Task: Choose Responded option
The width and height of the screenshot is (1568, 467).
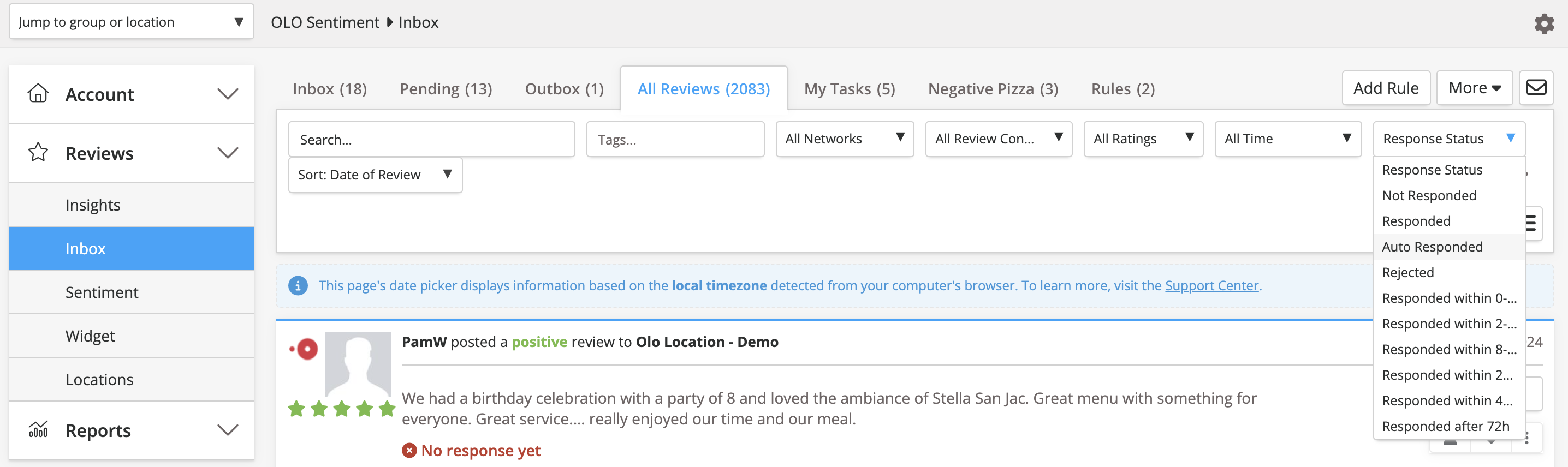Action: [x=1448, y=221]
